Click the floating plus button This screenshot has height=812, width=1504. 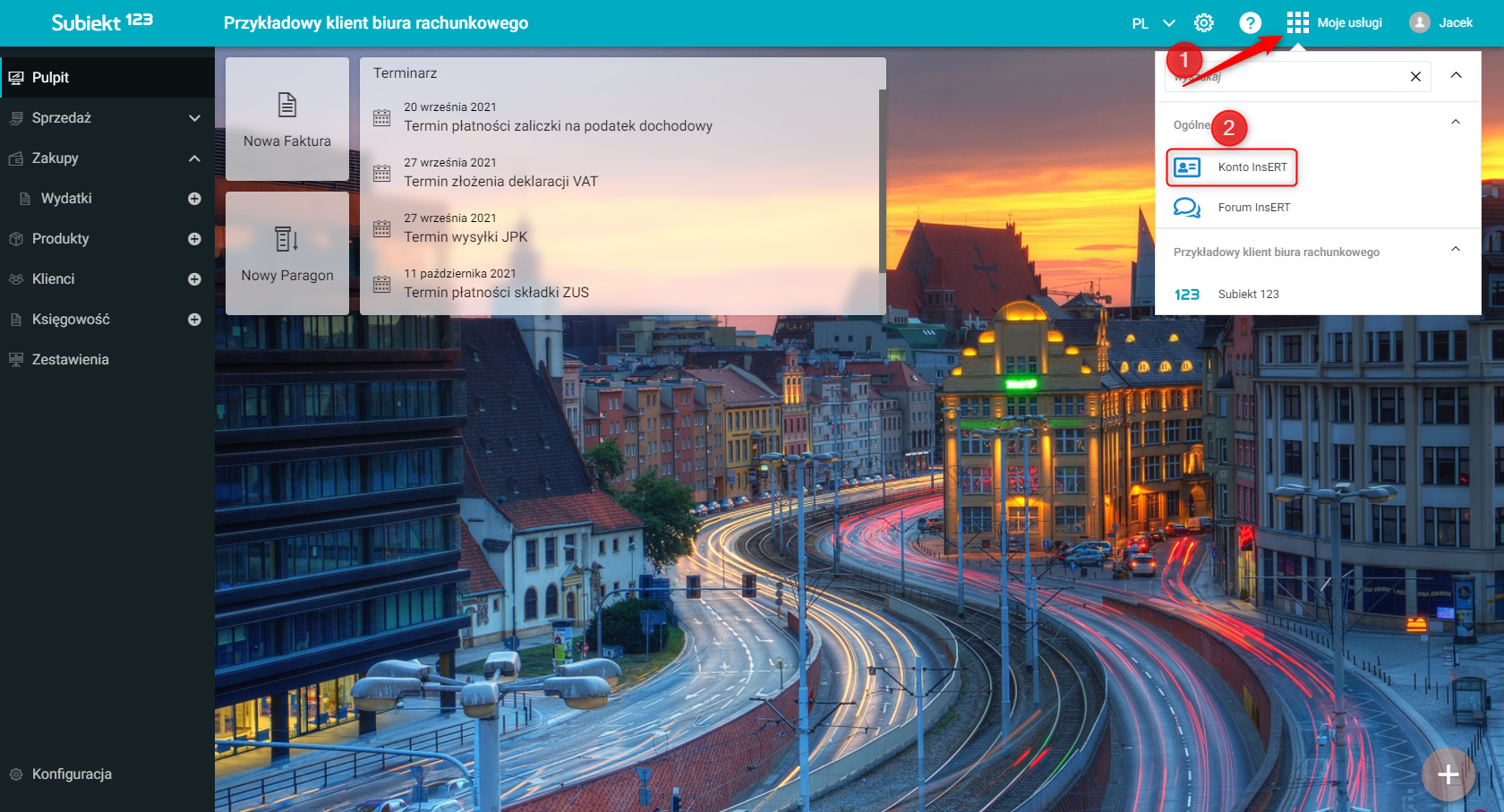tap(1448, 774)
